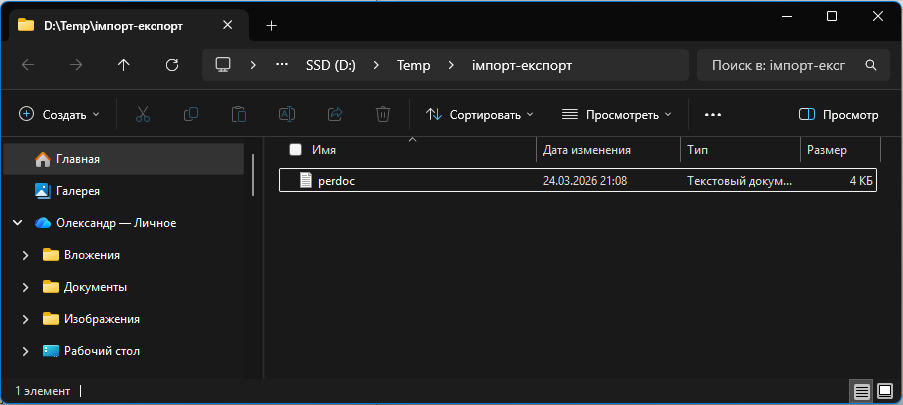Open the three-dots more options menu

[x=713, y=115]
